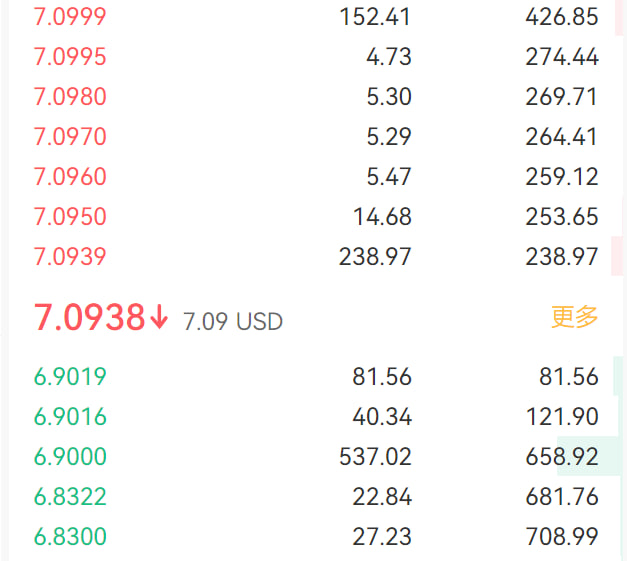Select ask price 7.0980
The width and height of the screenshot is (627, 561).
click(70, 97)
